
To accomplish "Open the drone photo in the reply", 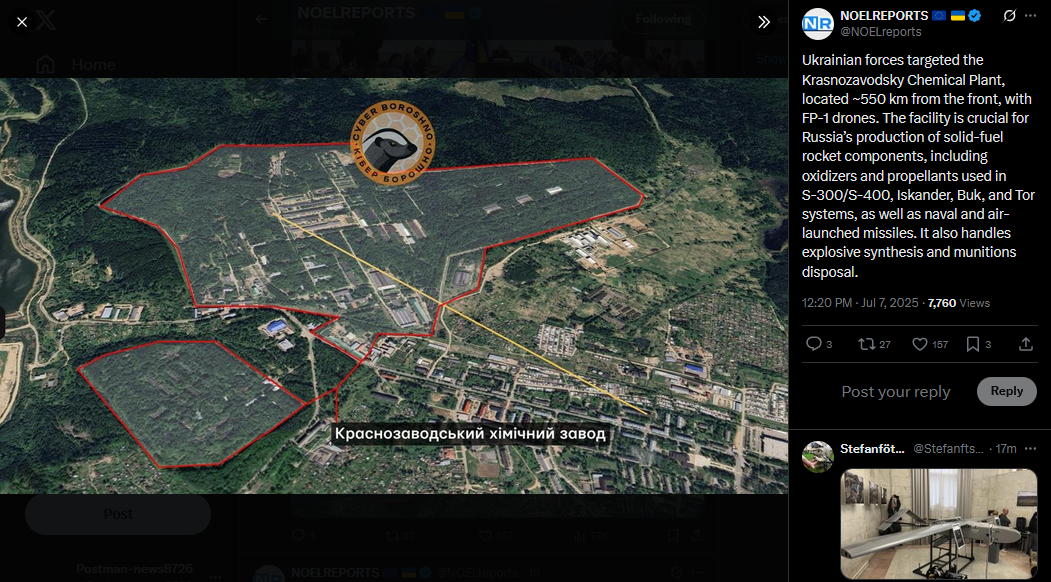I will coord(938,523).
